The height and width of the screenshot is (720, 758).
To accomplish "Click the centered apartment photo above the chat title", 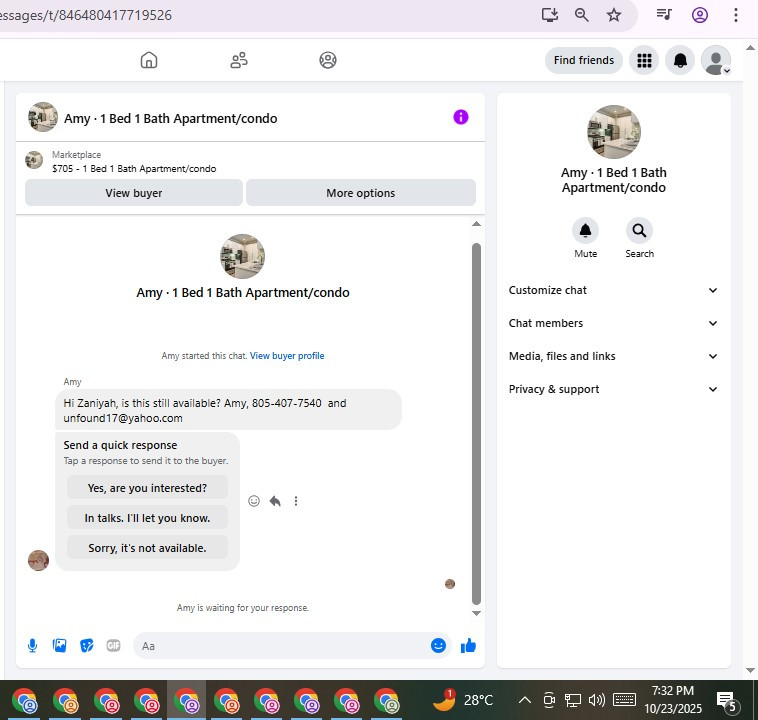I will click(x=242, y=256).
